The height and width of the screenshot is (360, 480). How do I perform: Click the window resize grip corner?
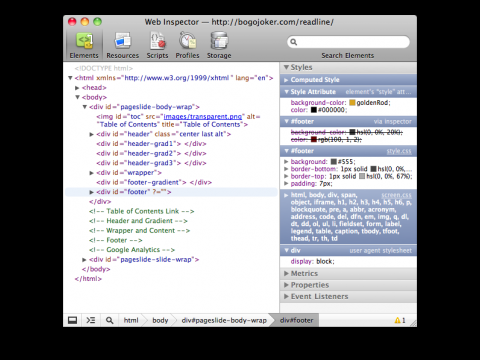coord(413,323)
